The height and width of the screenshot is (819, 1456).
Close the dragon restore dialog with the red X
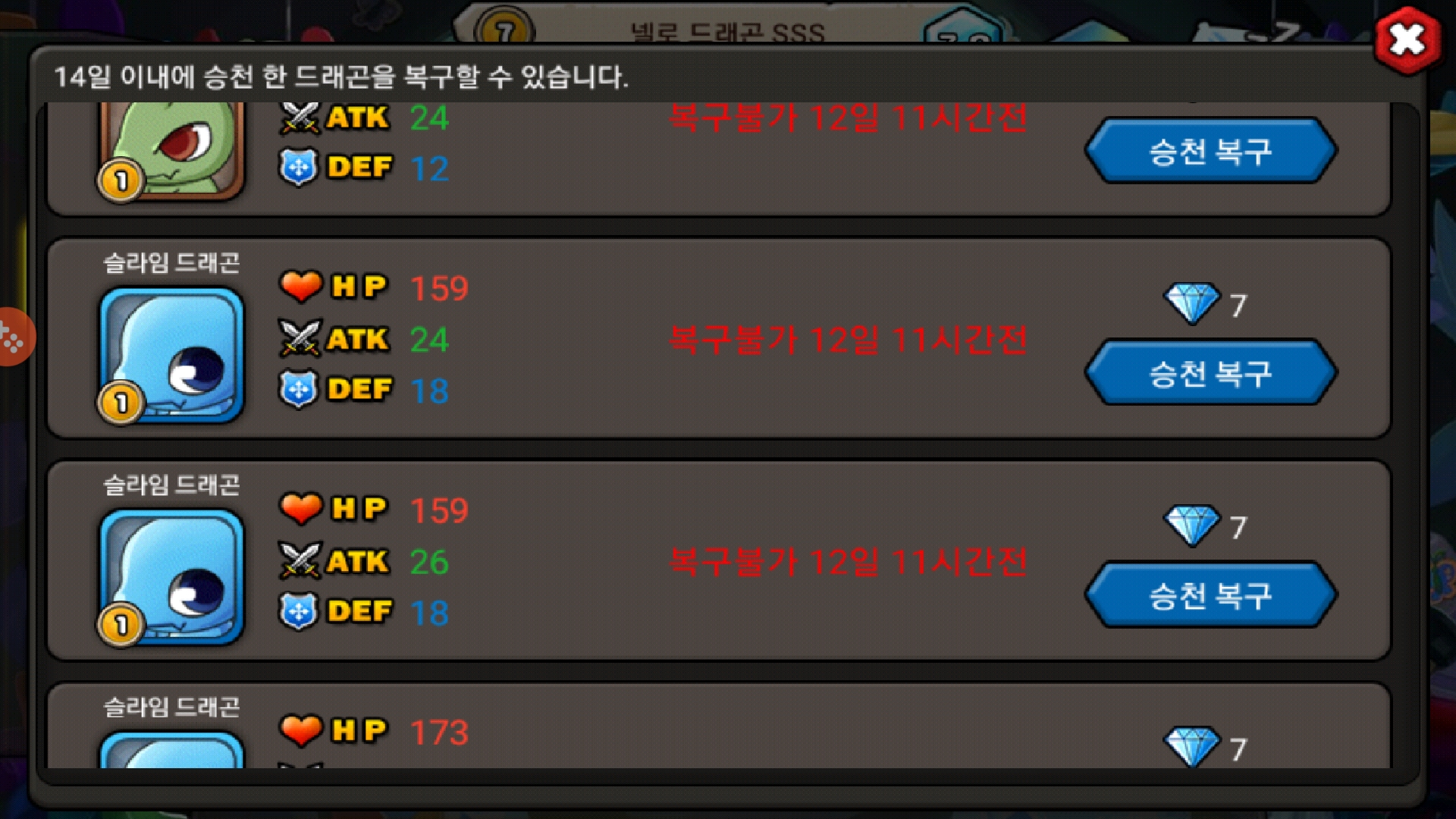[1407, 40]
